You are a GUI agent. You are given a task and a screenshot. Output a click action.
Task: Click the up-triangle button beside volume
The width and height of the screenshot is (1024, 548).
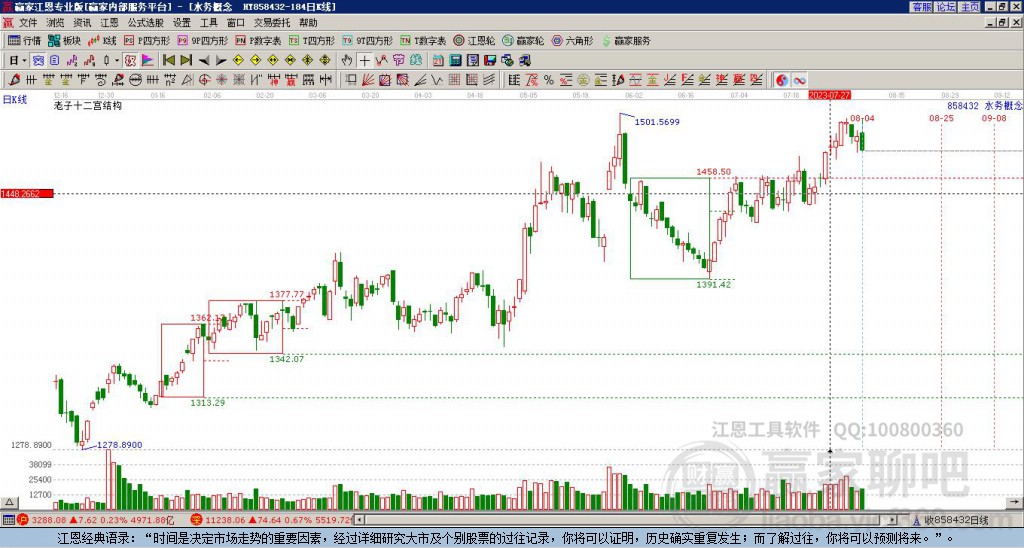(8, 502)
